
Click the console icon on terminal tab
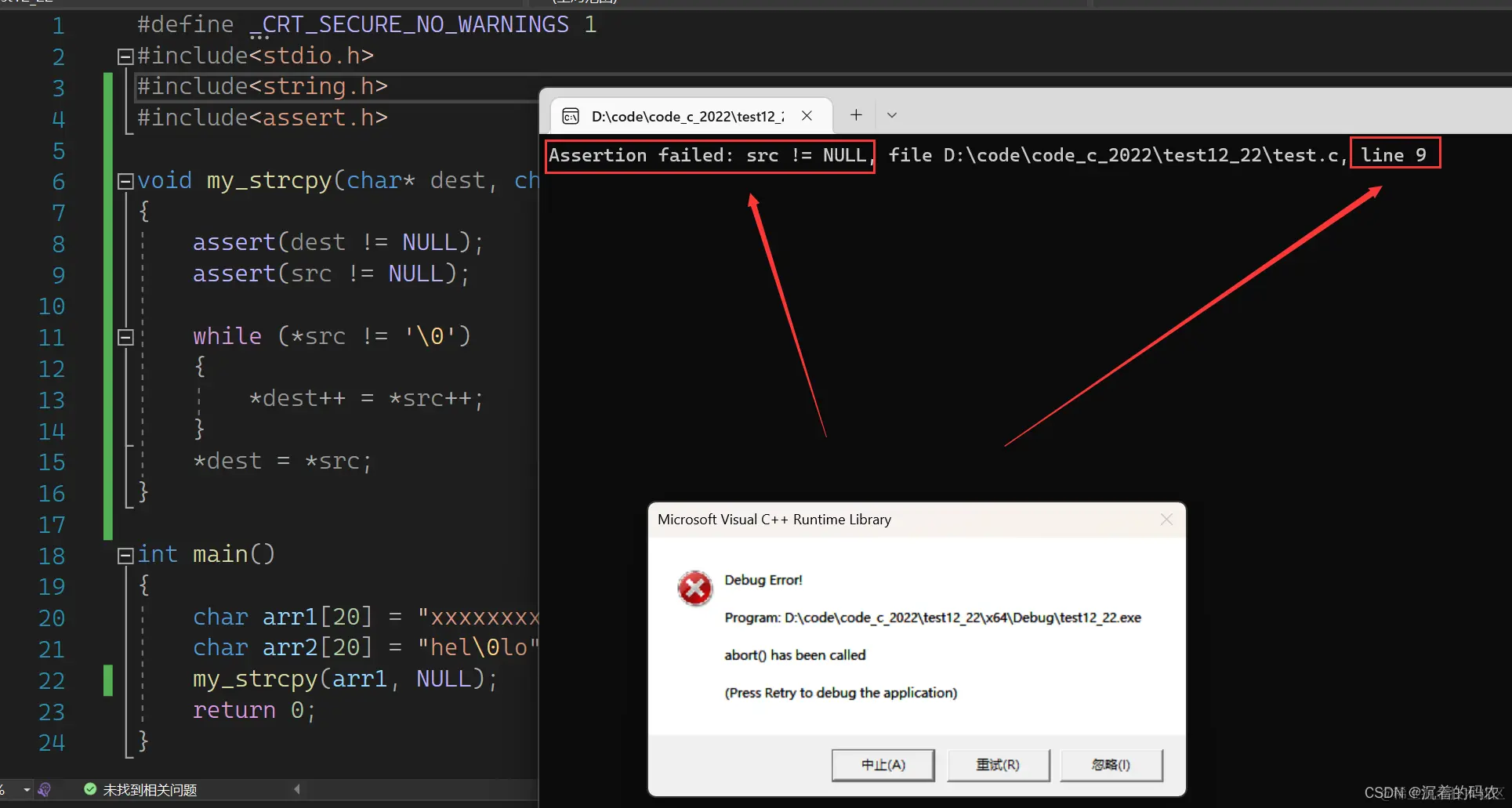click(x=571, y=116)
